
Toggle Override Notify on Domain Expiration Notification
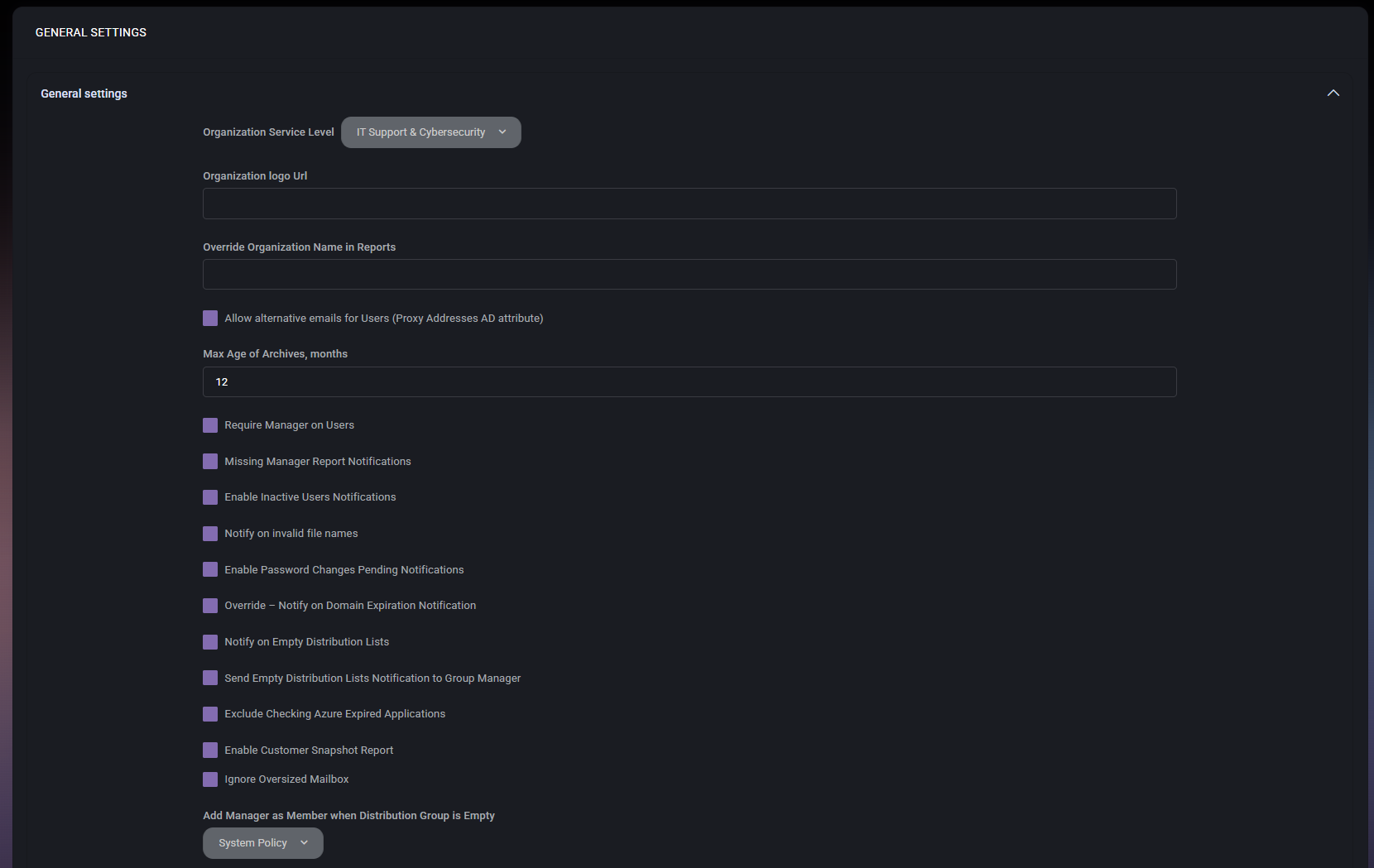coord(209,605)
